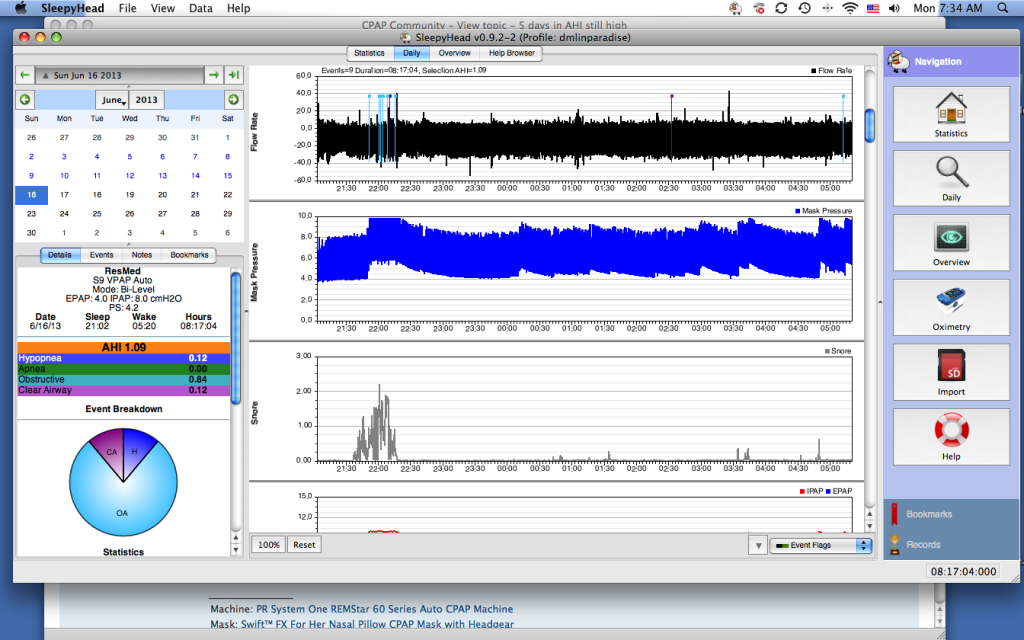1024x640 pixels.
Task: Select June 17 in the calendar
Action: (x=64, y=195)
